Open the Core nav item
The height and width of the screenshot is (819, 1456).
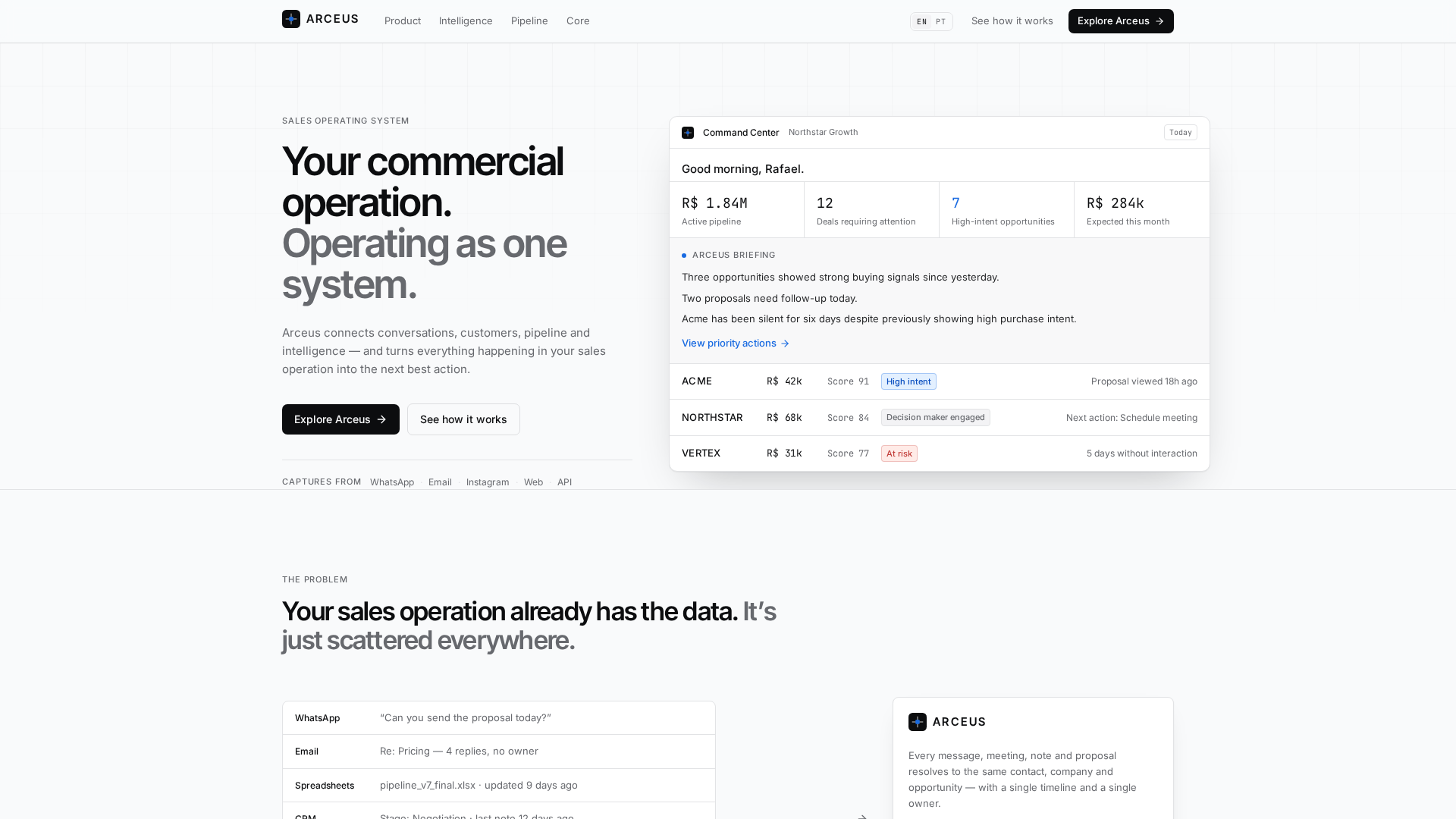578,20
